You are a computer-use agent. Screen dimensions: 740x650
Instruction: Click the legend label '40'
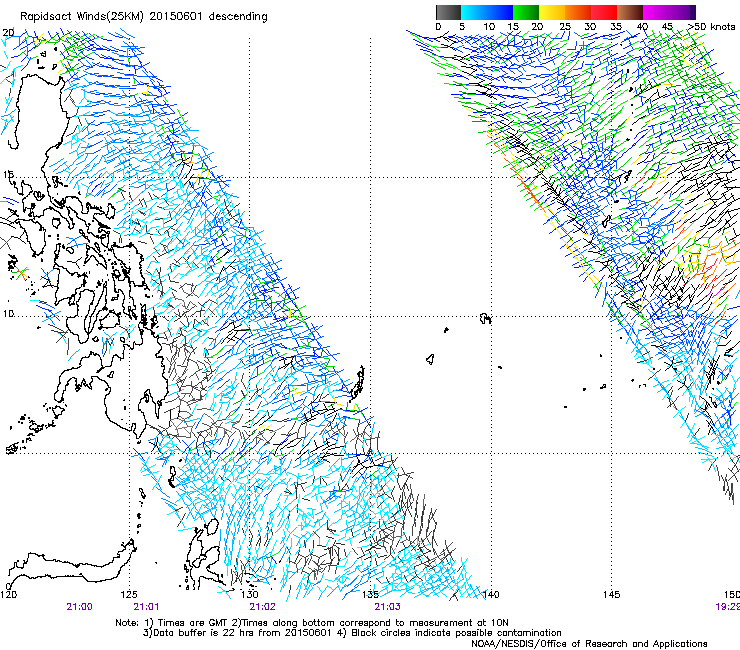tap(642, 26)
